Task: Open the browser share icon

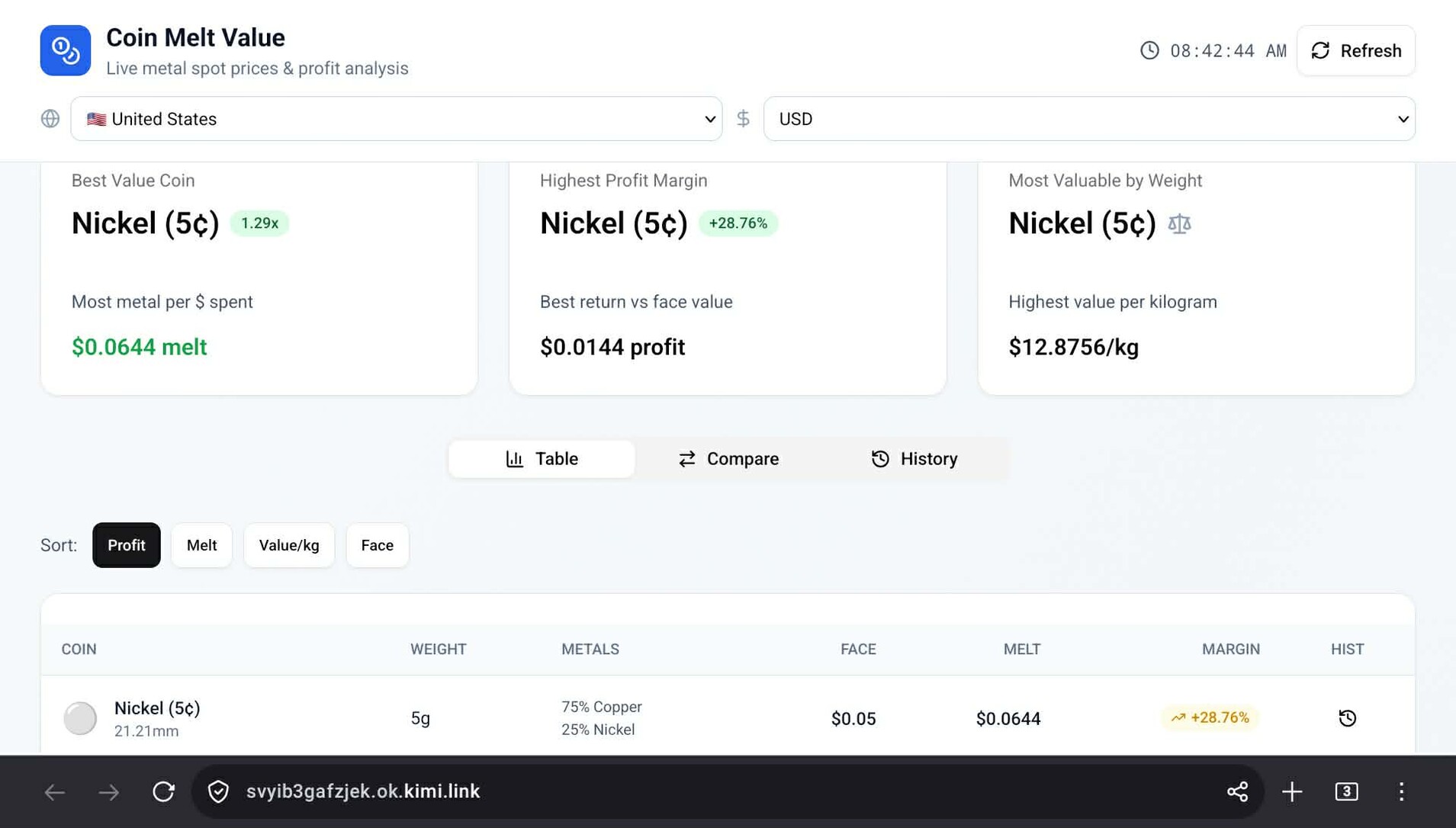Action: click(1237, 791)
